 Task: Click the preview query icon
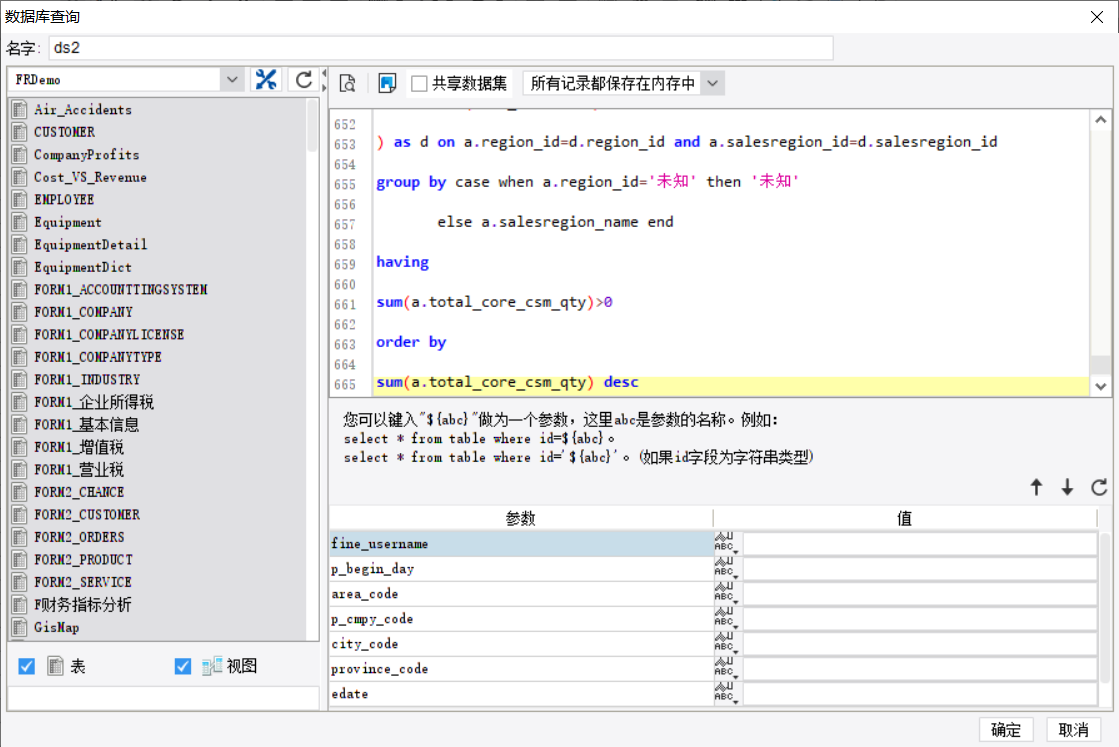[348, 83]
